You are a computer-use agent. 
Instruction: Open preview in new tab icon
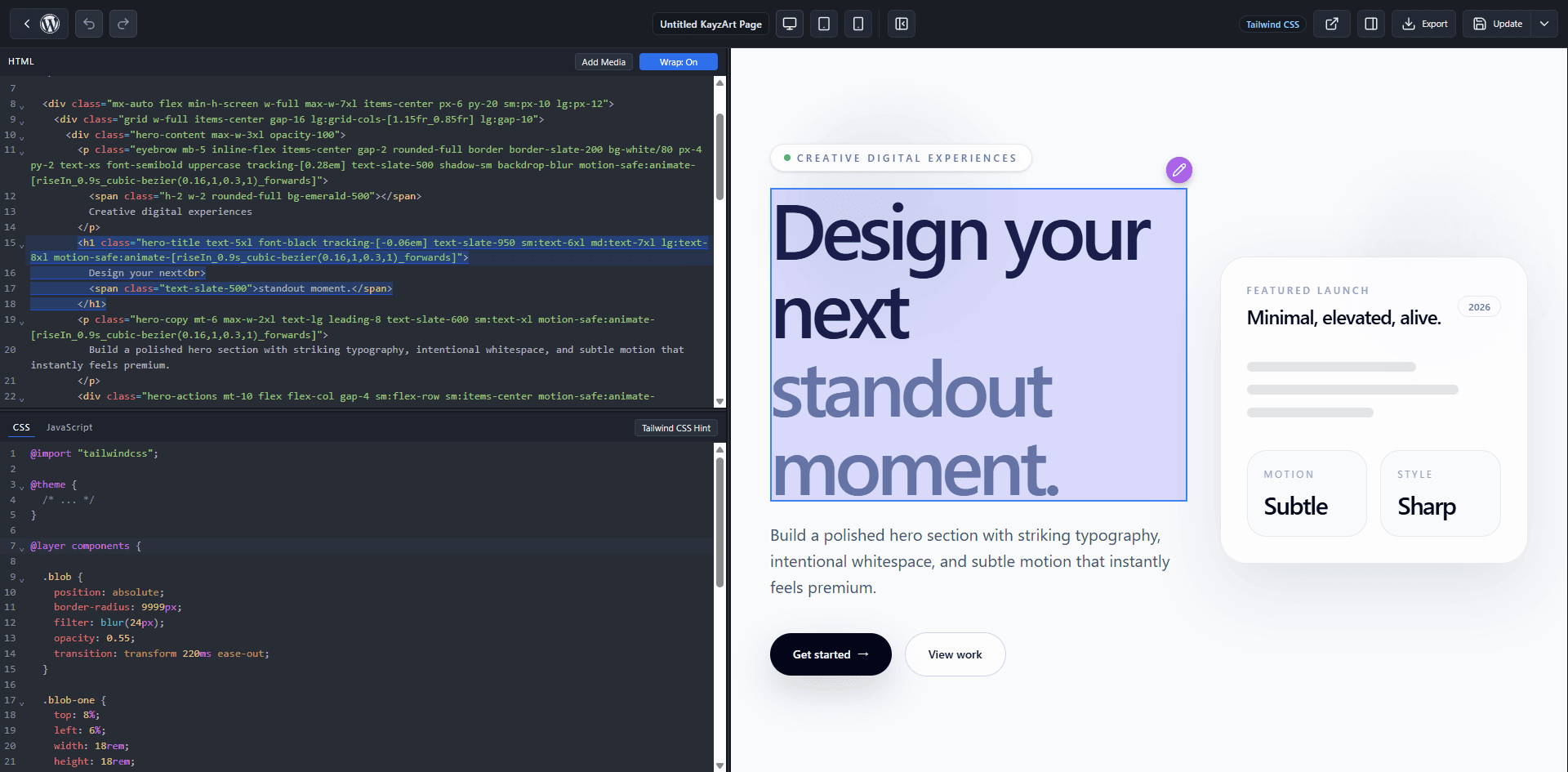pos(1331,24)
